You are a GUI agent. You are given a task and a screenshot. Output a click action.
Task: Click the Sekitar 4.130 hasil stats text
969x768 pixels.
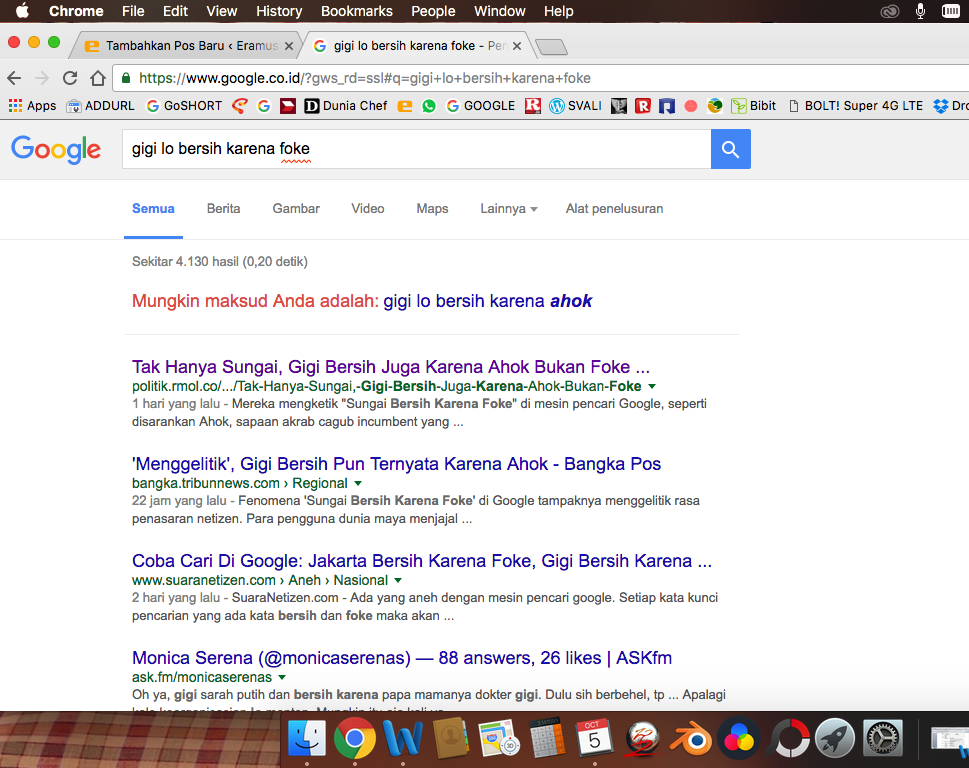219,261
